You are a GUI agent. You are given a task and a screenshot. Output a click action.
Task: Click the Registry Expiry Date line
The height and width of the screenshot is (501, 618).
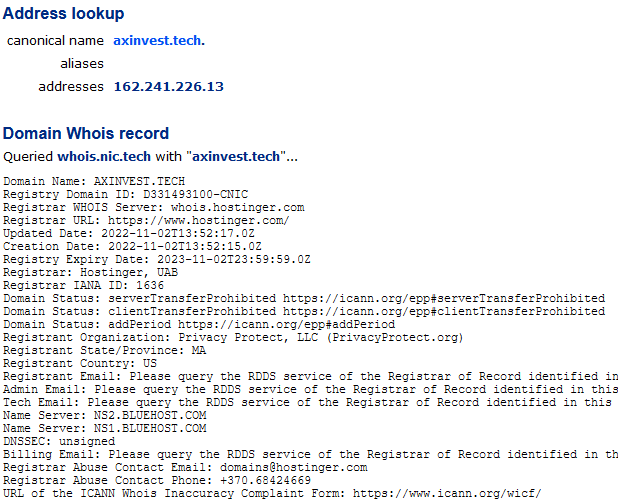click(157, 259)
